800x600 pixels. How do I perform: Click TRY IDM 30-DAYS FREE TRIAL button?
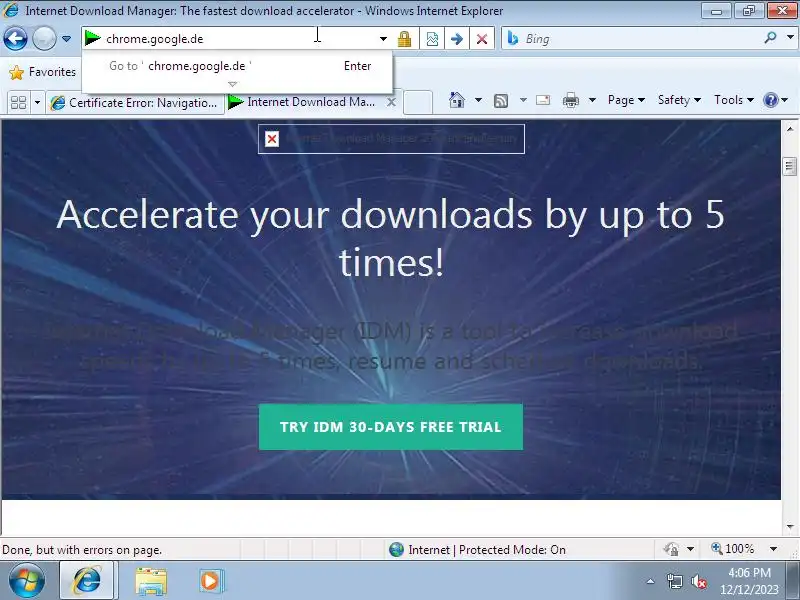391,427
